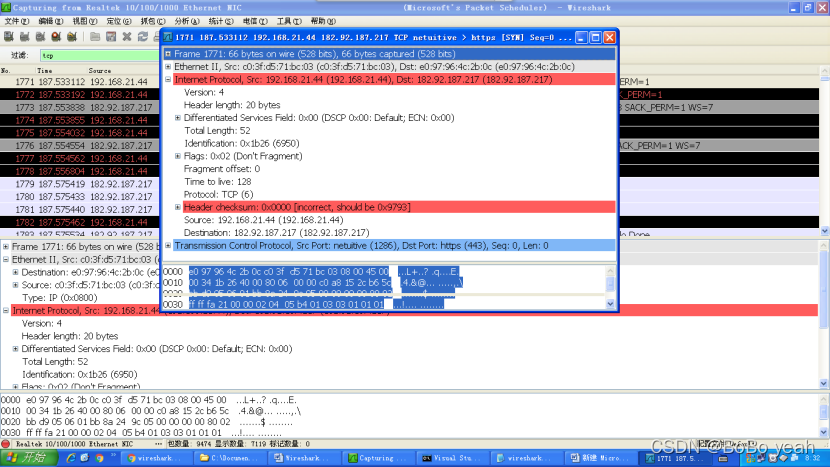Click hex pane scroll-down arrow in packet window
Viewport: 830px width, 467px height.
[x=610, y=304]
